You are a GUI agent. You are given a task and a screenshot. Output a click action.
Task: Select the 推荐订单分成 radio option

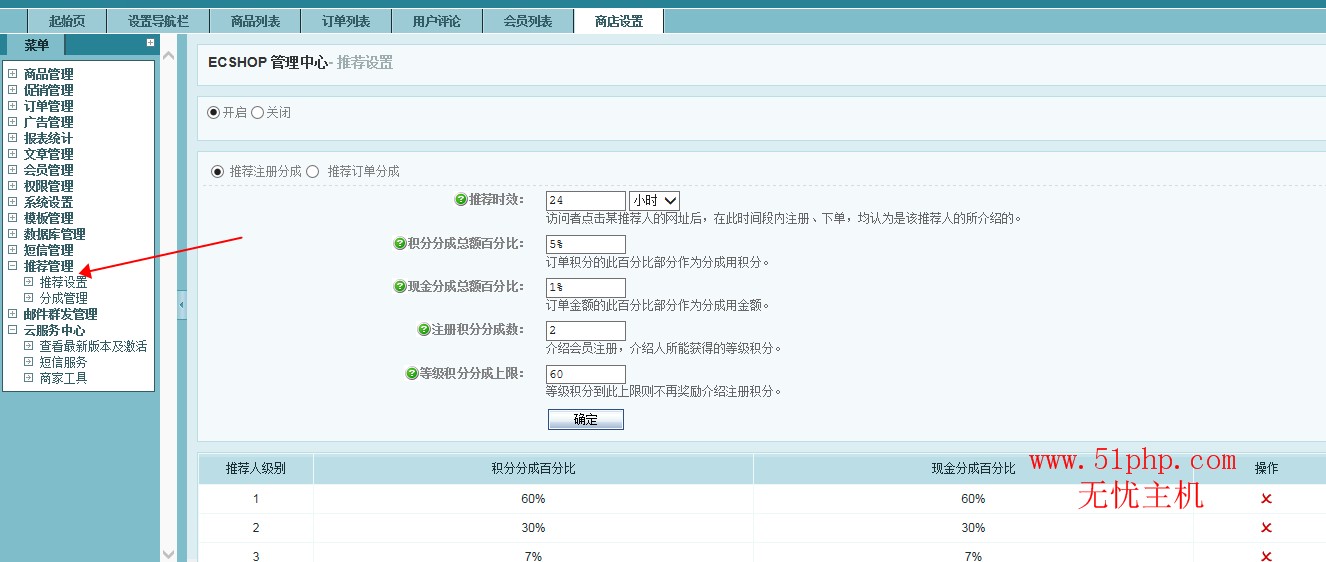point(313,172)
